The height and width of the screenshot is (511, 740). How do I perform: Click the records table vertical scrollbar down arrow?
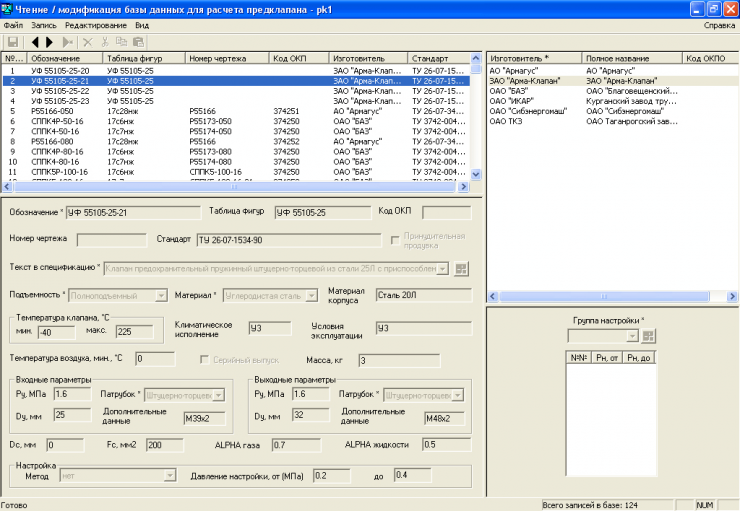(x=476, y=174)
